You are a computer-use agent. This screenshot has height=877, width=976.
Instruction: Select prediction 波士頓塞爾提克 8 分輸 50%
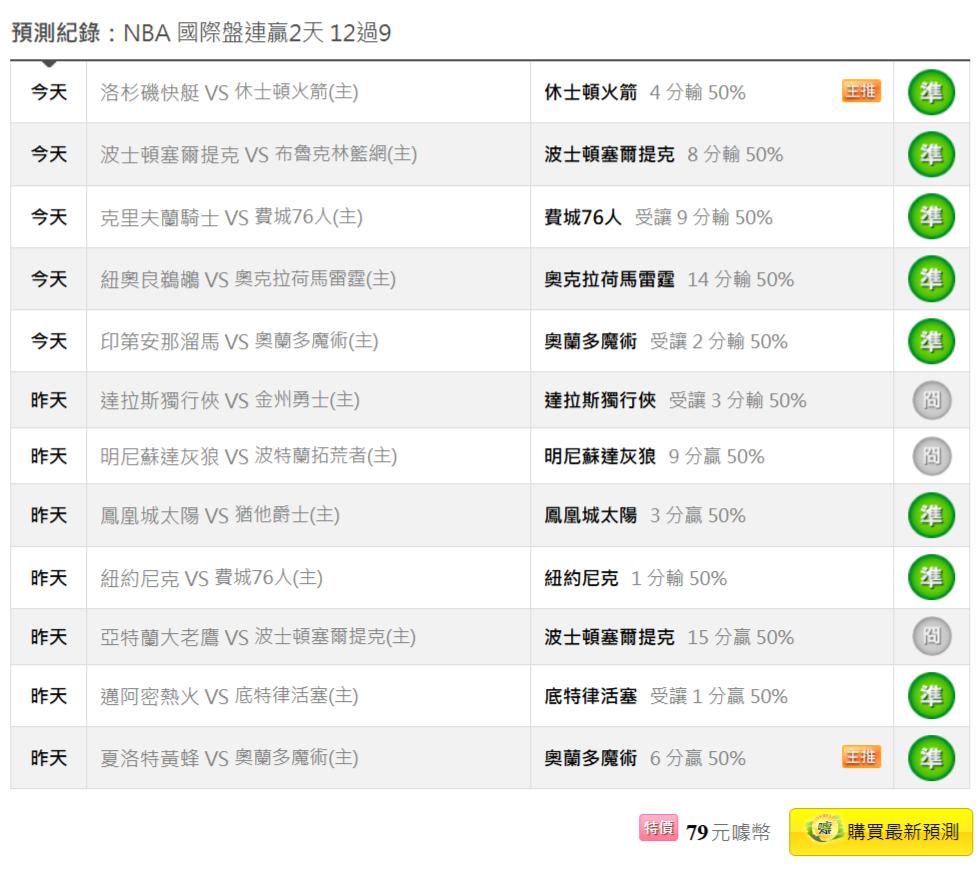tap(664, 154)
